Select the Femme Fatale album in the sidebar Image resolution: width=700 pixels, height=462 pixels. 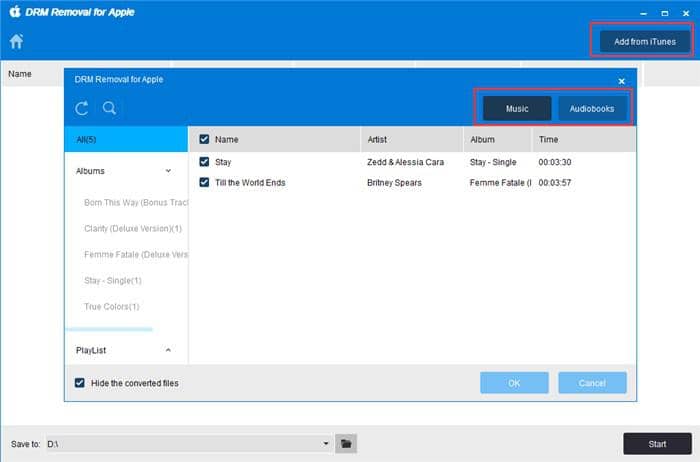click(x=136, y=254)
